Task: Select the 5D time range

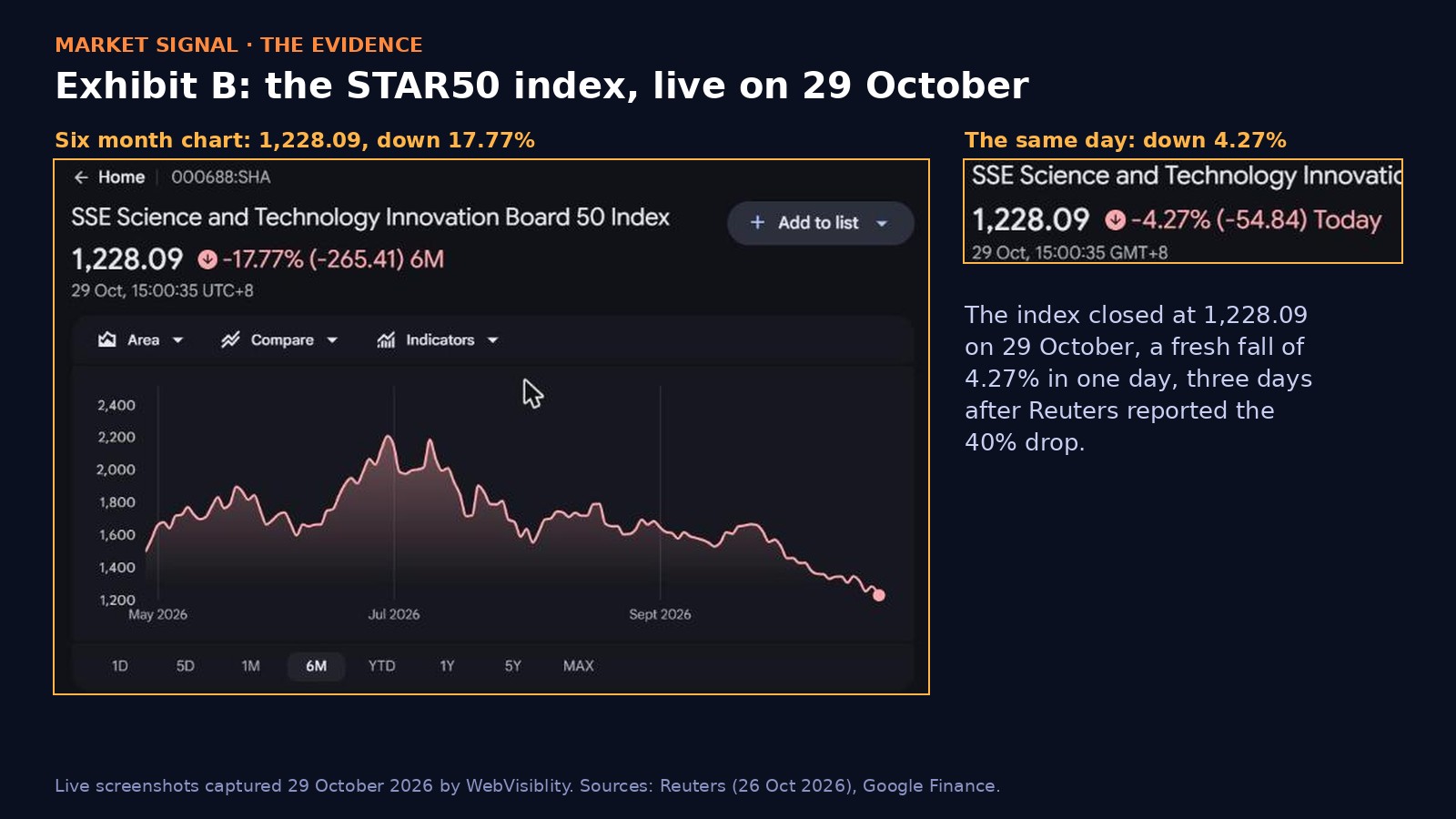Action: 185,666
